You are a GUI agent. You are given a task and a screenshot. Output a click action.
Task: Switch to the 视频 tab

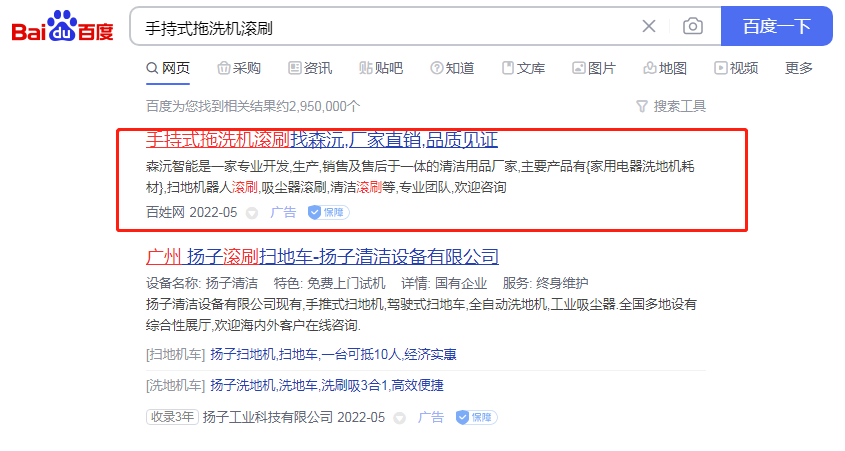(x=736, y=68)
